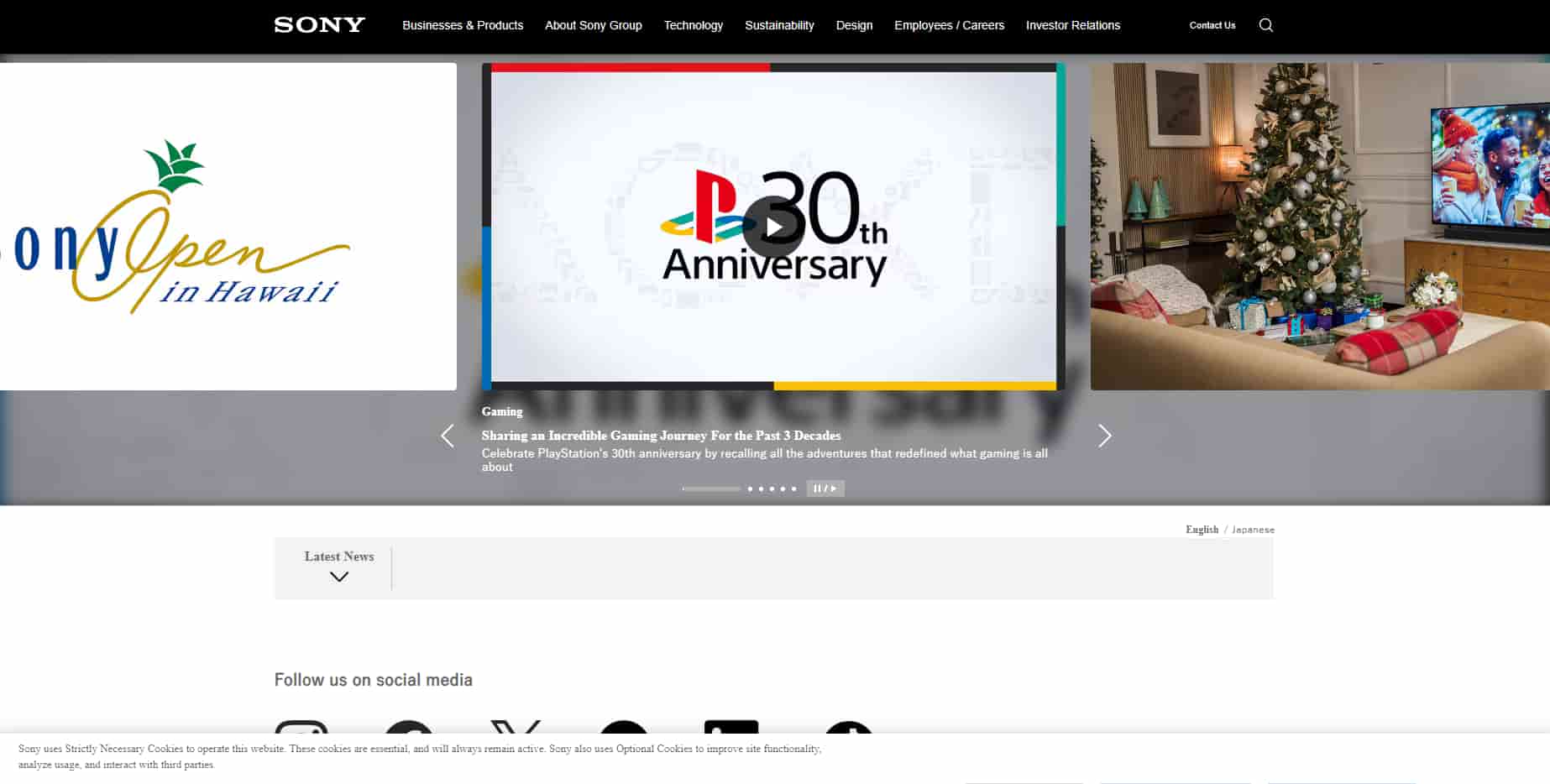This screenshot has width=1550, height=784.
Task: Click the Sony logo in header
Action: [x=319, y=25]
